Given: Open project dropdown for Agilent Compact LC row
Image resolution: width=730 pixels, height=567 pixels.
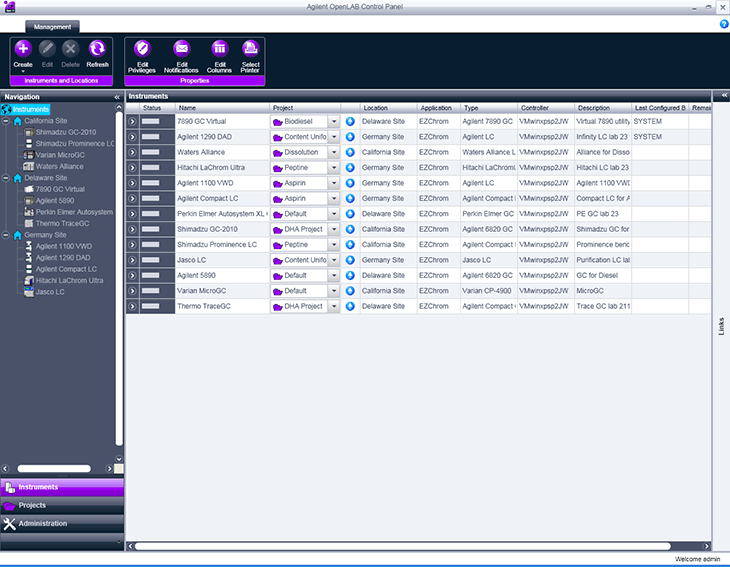Looking at the screenshot, I should tap(334, 198).
